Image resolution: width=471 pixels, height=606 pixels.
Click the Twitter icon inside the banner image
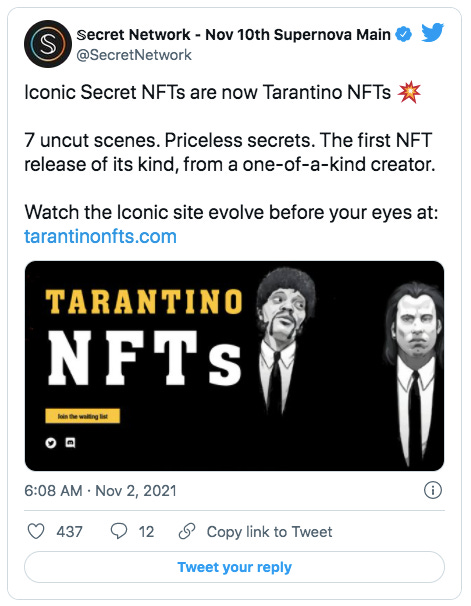[x=51, y=443]
